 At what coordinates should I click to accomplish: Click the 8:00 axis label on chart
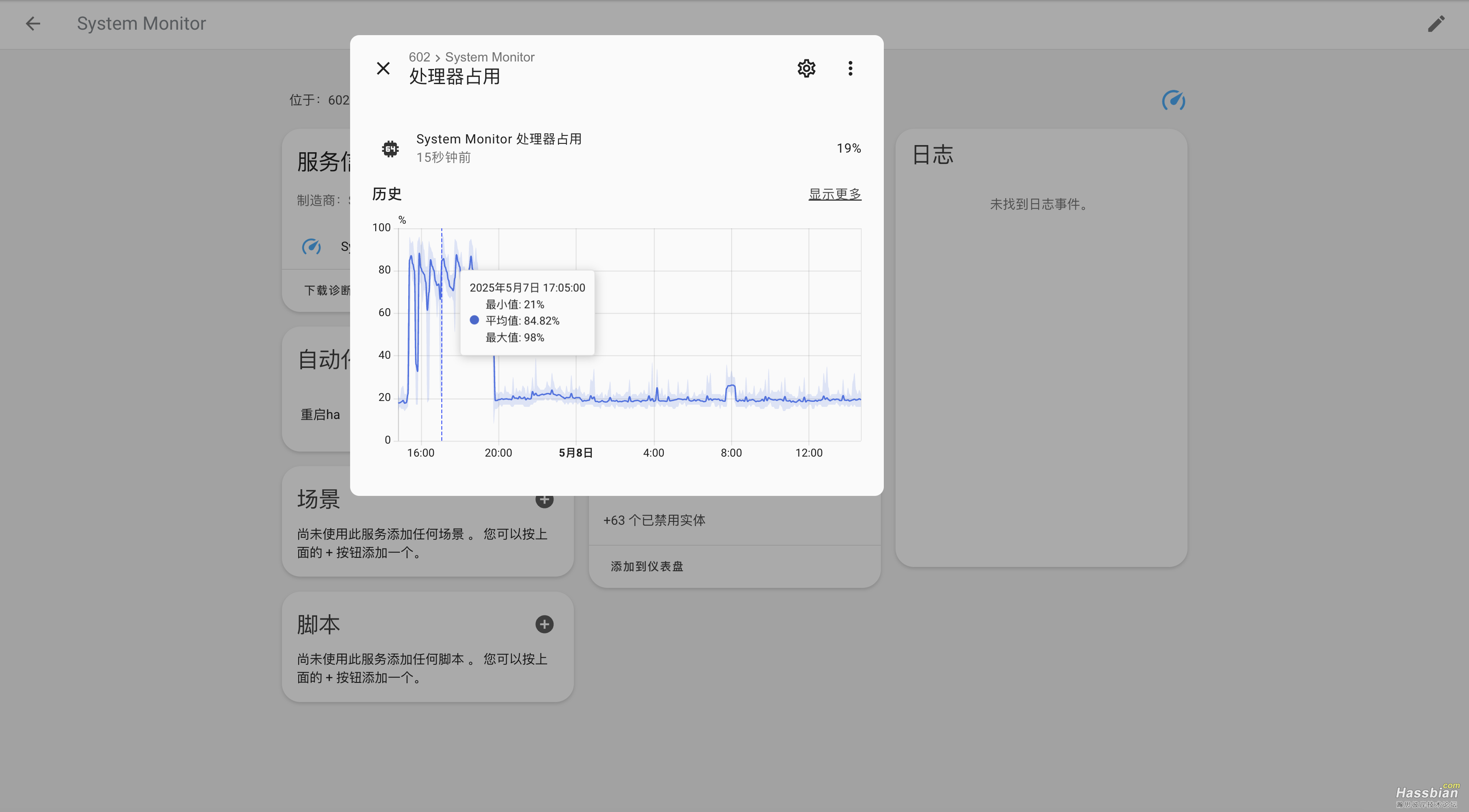click(x=731, y=453)
